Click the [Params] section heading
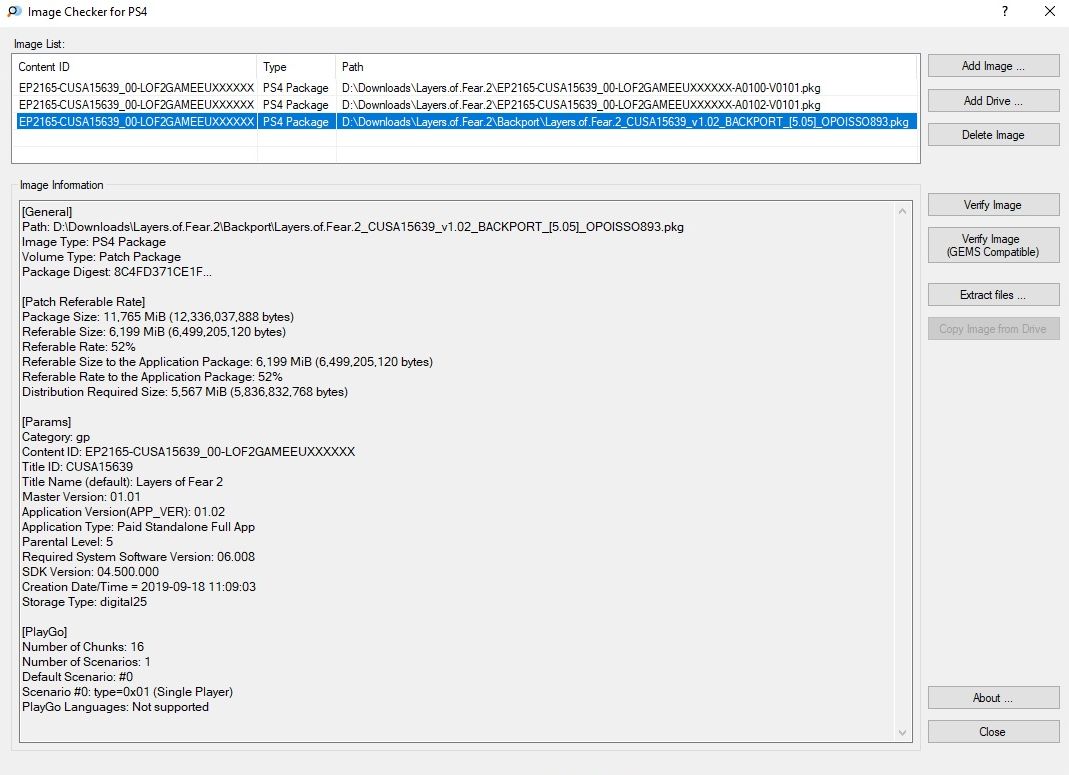1069x775 pixels. click(x=46, y=422)
